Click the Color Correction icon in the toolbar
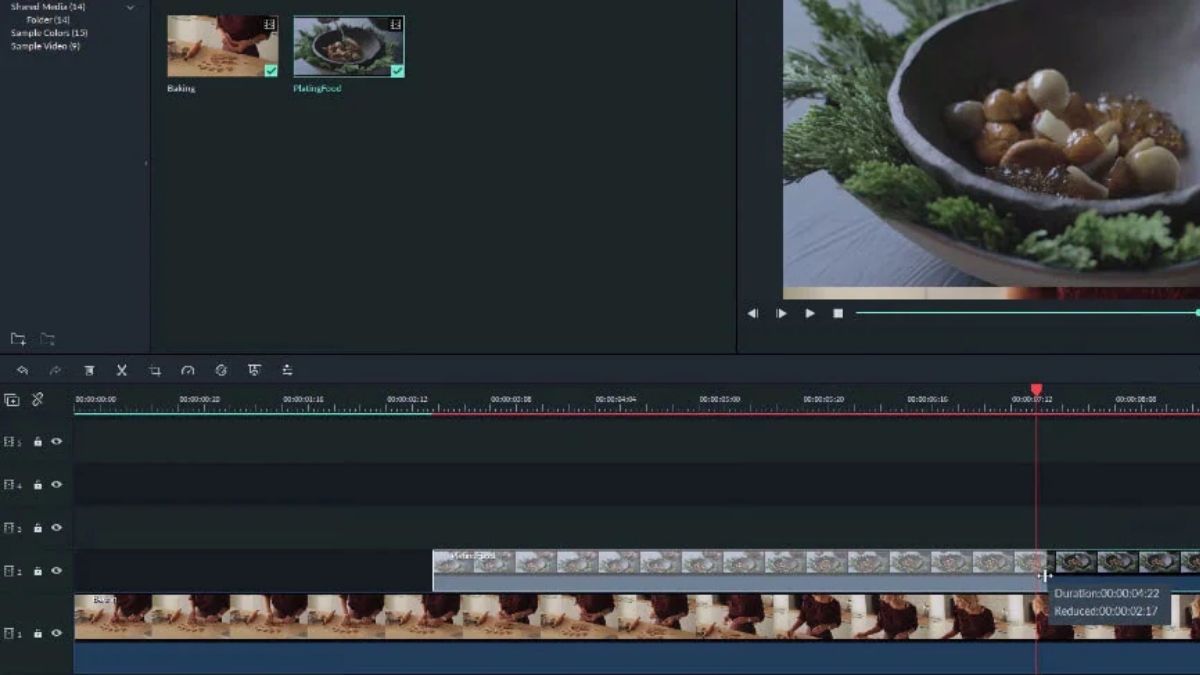The image size is (1200, 675). [x=221, y=371]
